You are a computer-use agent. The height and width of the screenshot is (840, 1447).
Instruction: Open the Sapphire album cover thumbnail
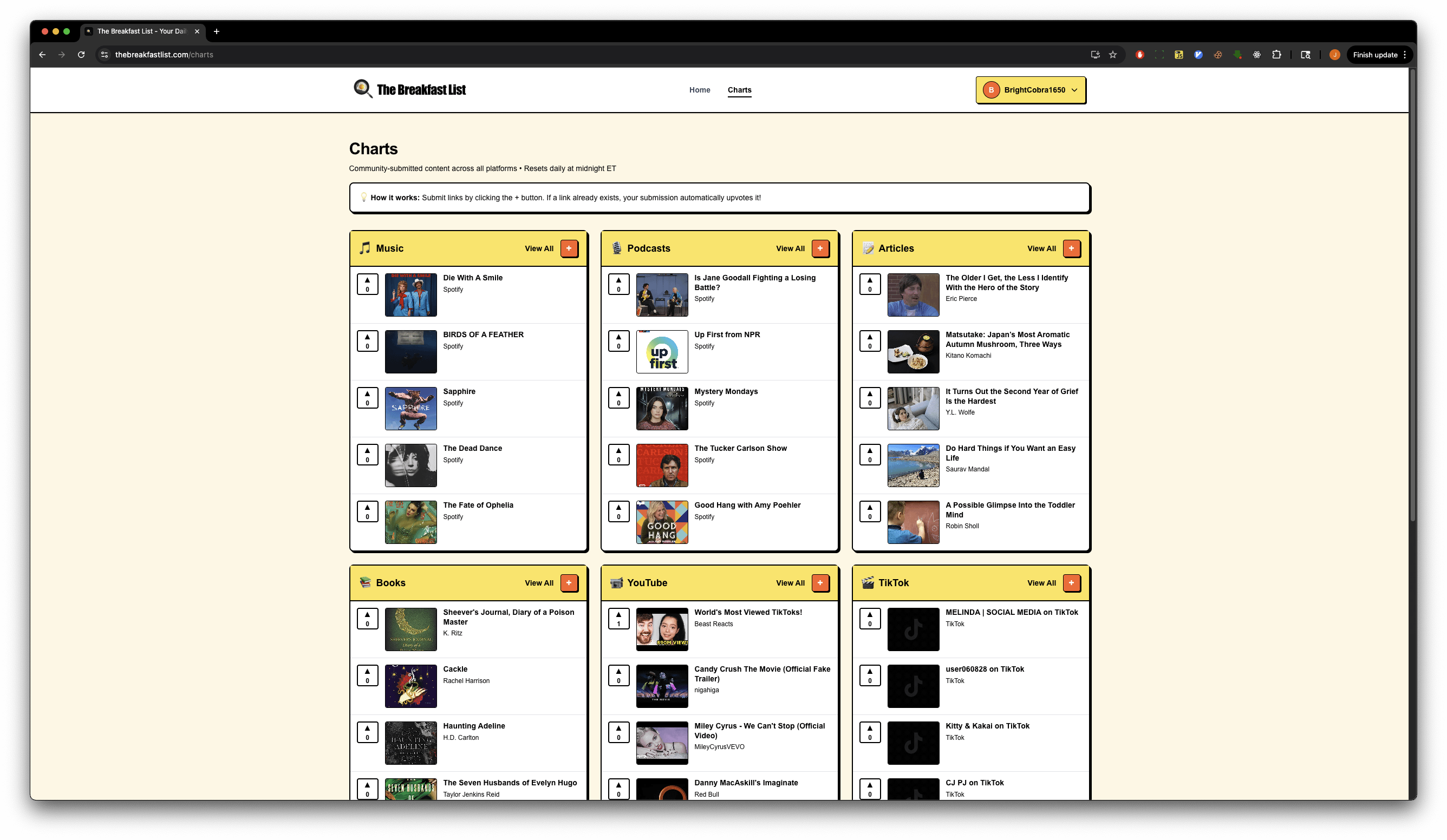410,409
